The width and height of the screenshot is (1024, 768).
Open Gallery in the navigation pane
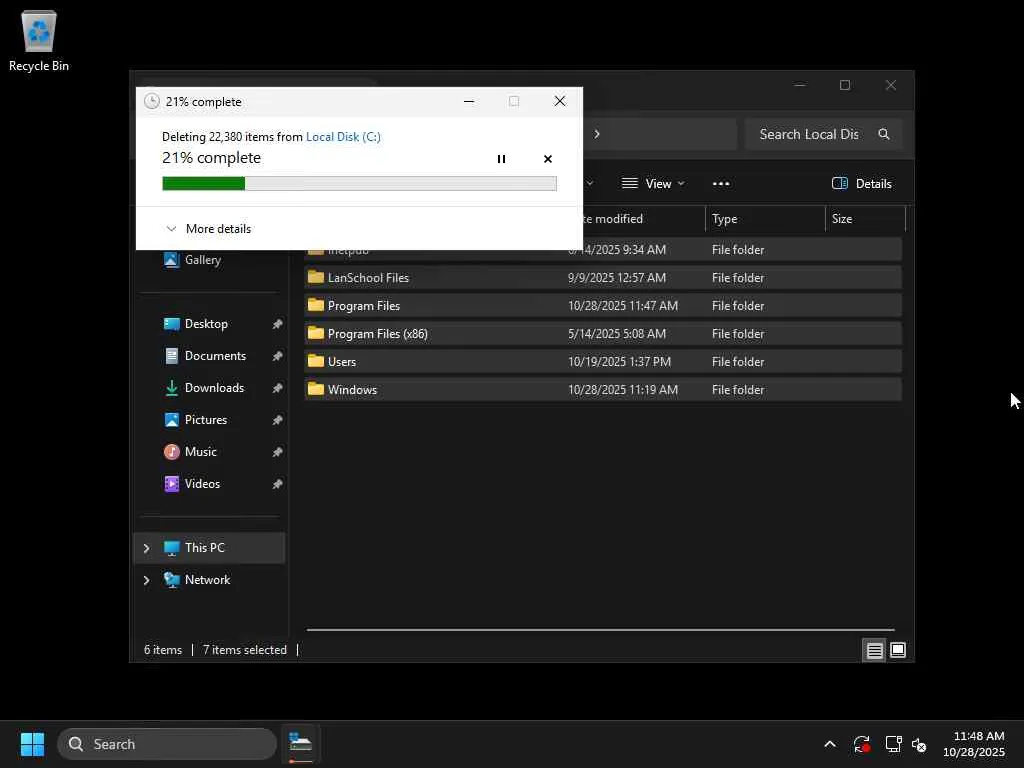(202, 259)
